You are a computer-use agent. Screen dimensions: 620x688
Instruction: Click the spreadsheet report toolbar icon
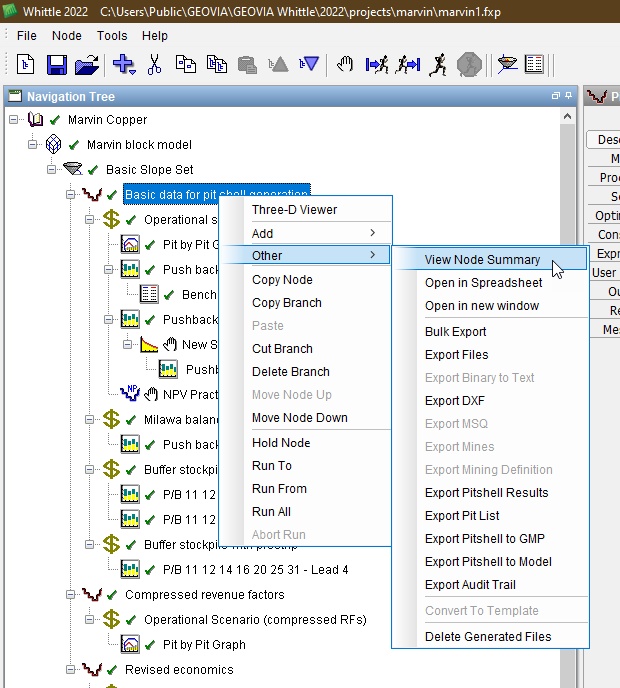tap(534, 64)
